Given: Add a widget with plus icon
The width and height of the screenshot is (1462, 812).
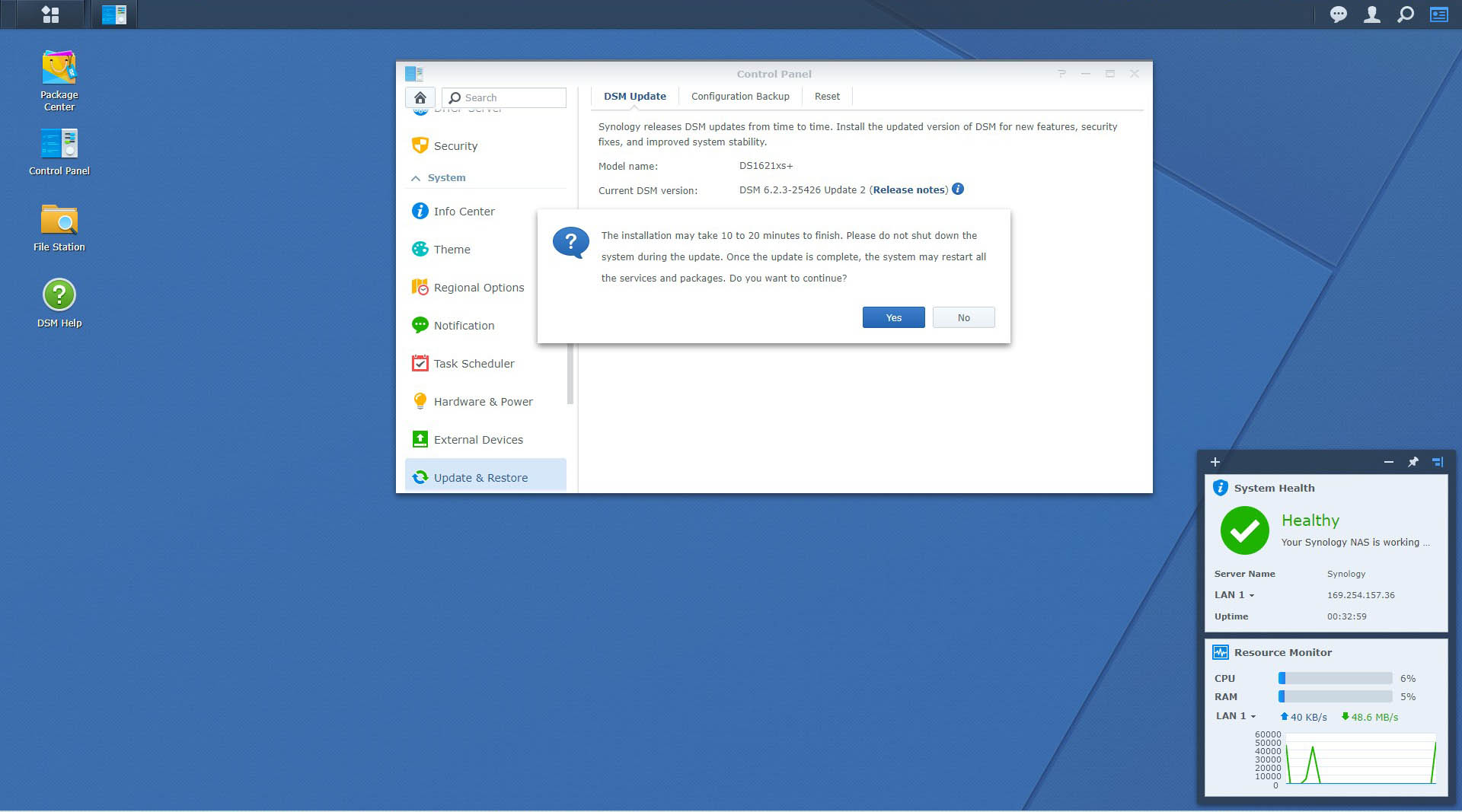Looking at the screenshot, I should (x=1215, y=462).
